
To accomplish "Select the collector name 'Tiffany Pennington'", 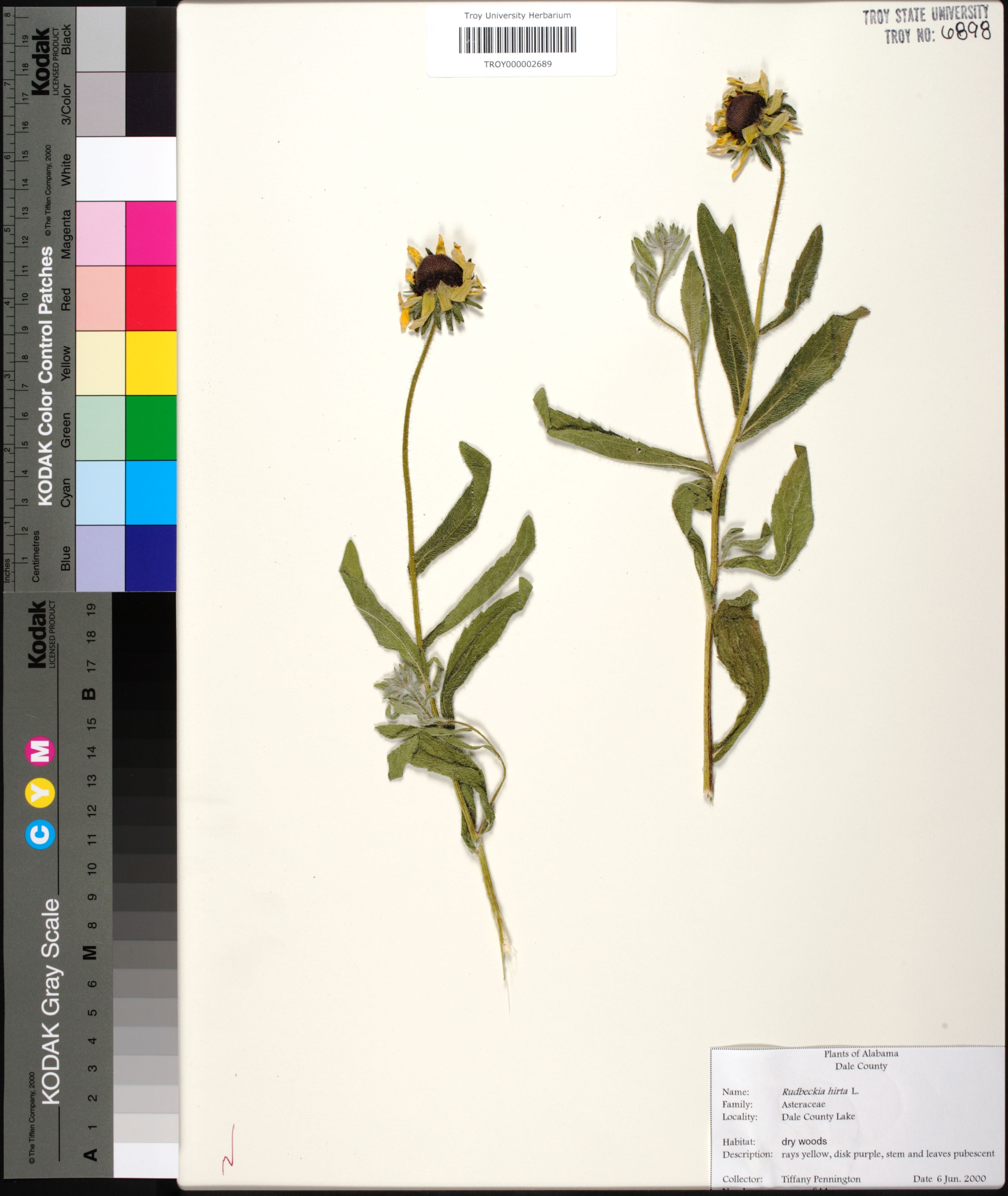I will [821, 1179].
